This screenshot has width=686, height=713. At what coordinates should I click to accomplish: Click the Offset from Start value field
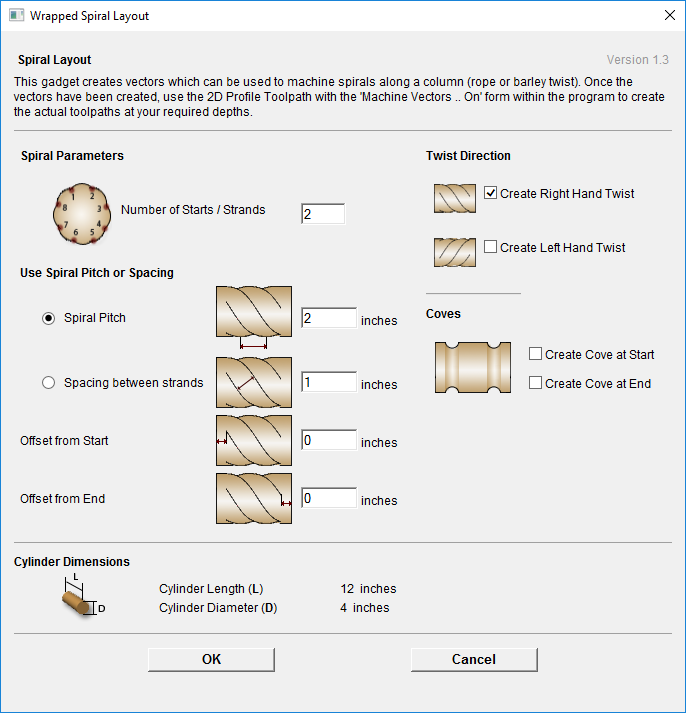[x=329, y=440]
